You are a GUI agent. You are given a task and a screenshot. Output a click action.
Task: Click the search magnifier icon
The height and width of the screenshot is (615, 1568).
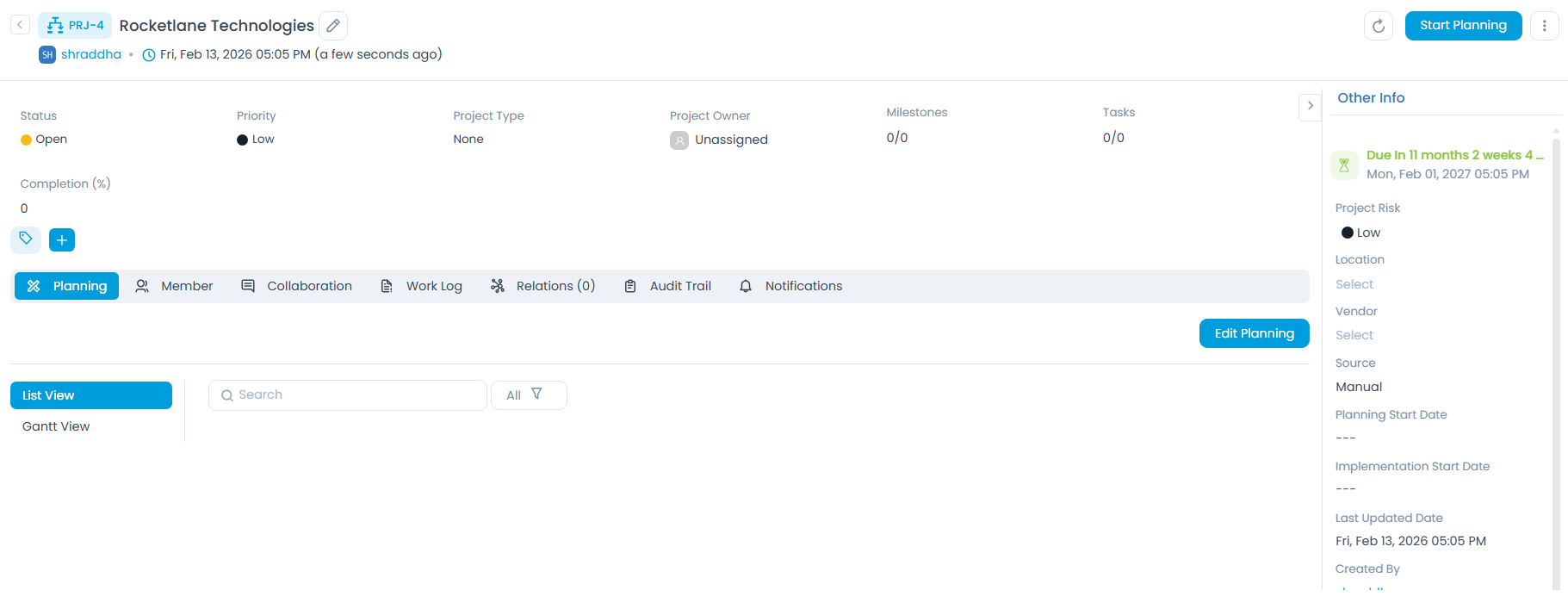click(x=227, y=395)
